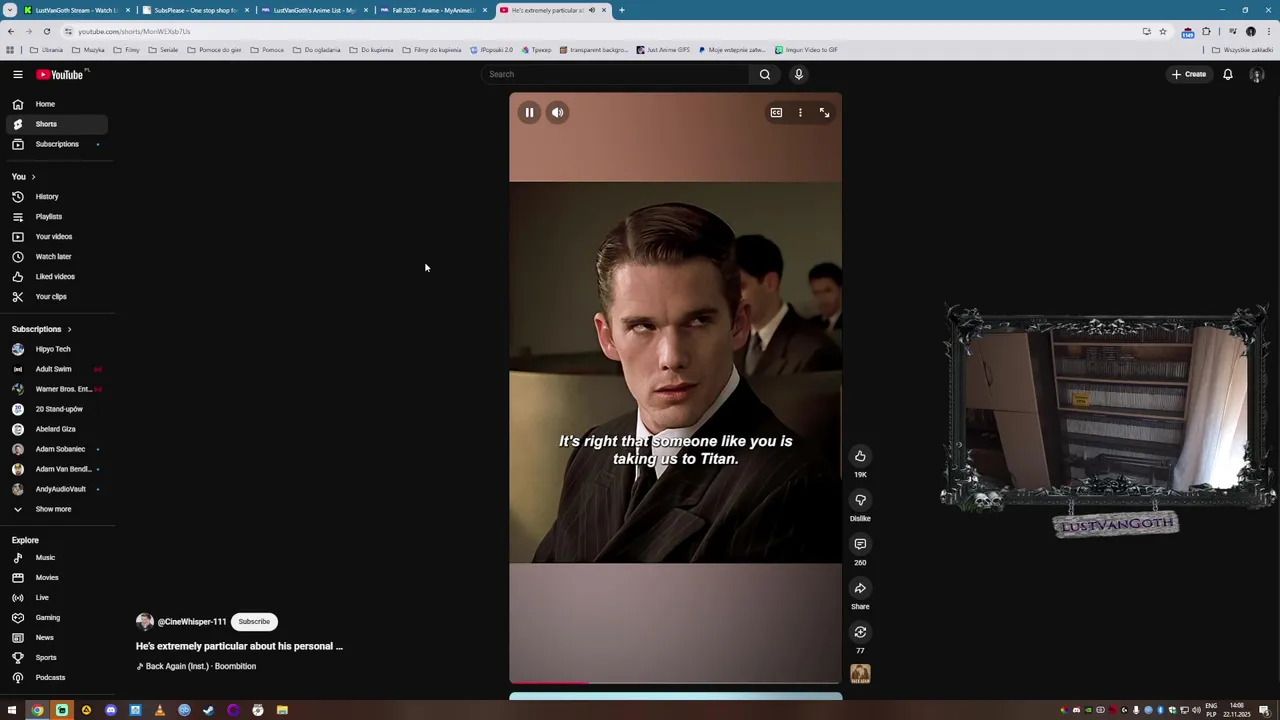Toggle closed captions on the Short
Screen dimensions: 1280x720
776,113
